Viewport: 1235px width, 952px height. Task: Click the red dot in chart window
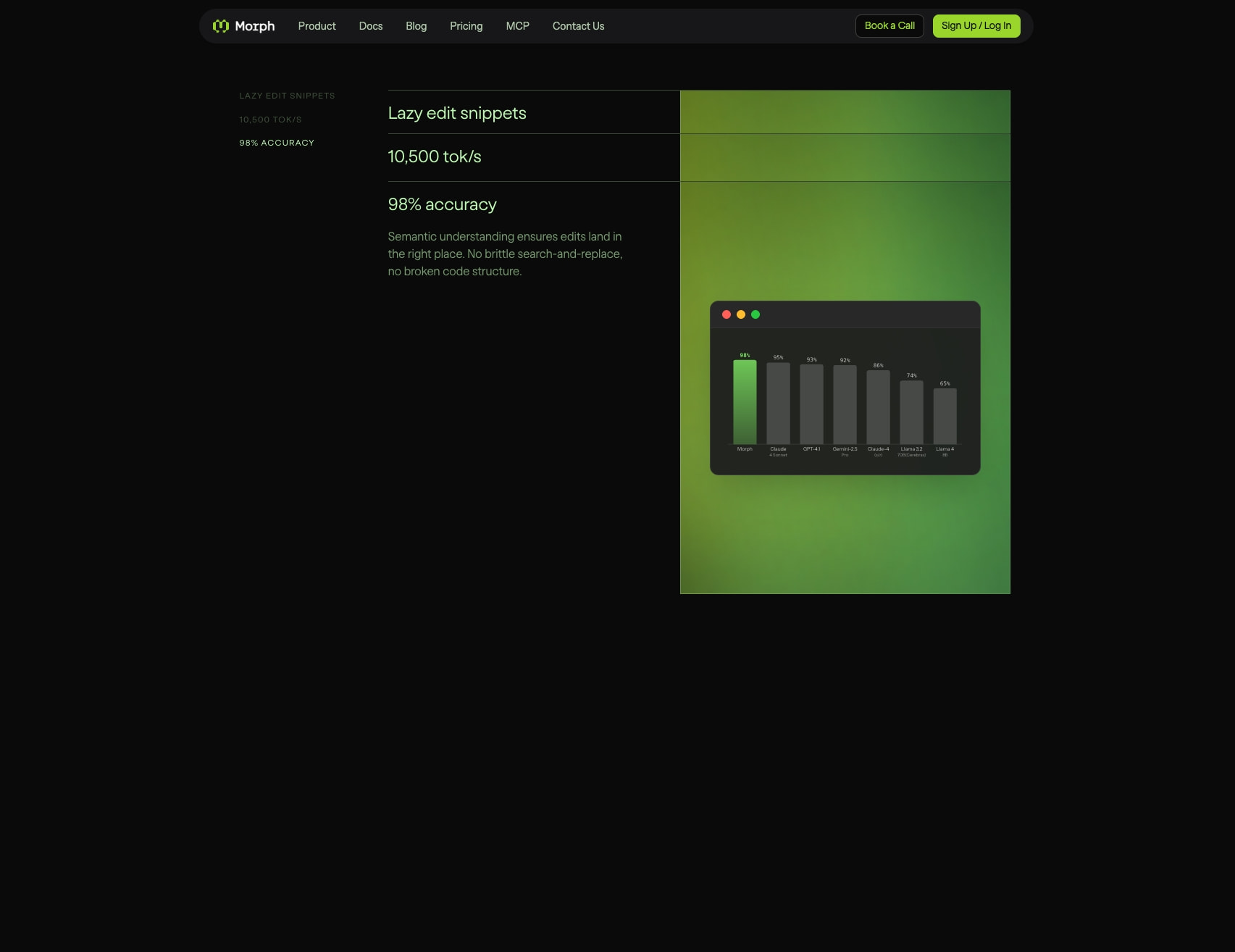(727, 314)
